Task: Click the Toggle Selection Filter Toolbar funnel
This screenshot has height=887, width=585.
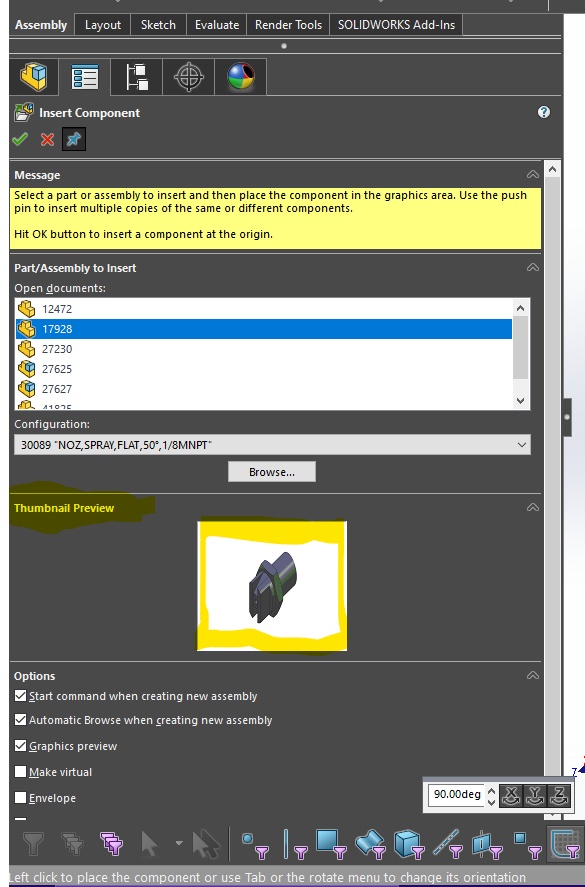Action: tap(33, 845)
